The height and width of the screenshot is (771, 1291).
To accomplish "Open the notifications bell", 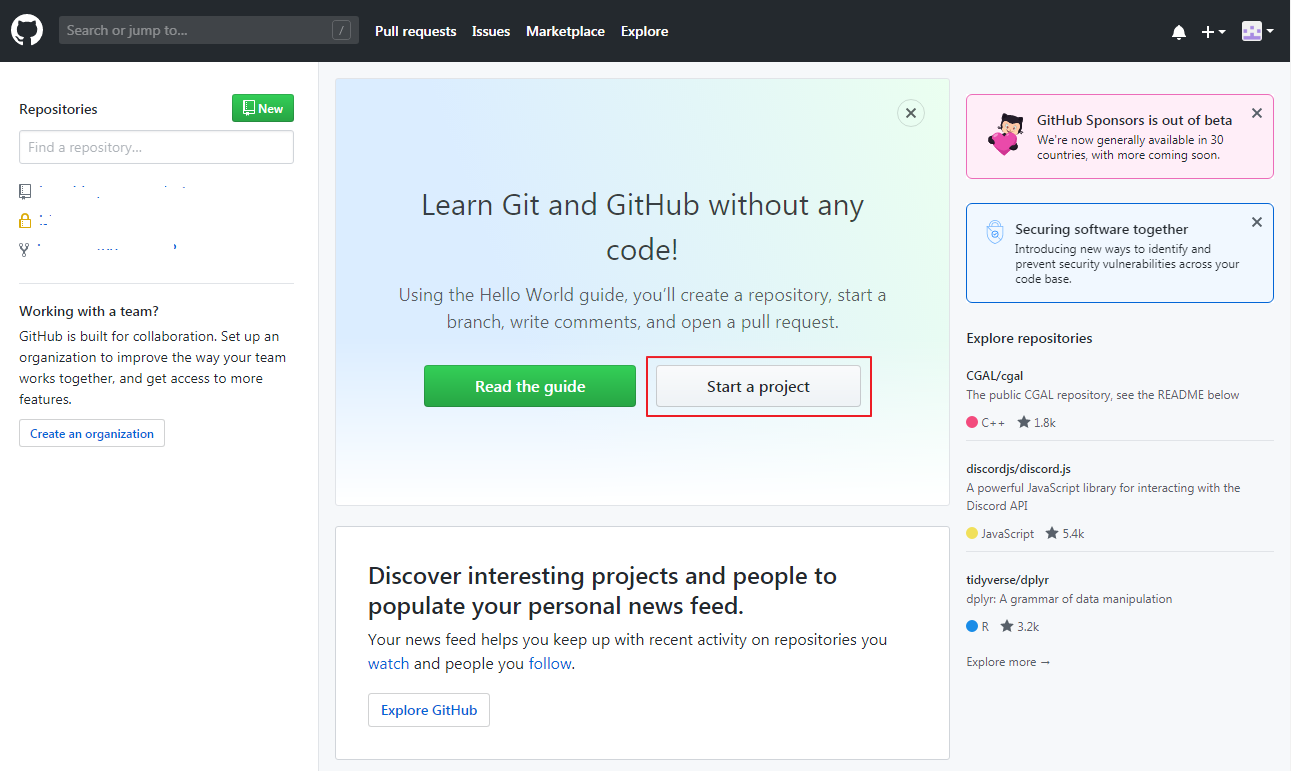I will [x=1179, y=32].
